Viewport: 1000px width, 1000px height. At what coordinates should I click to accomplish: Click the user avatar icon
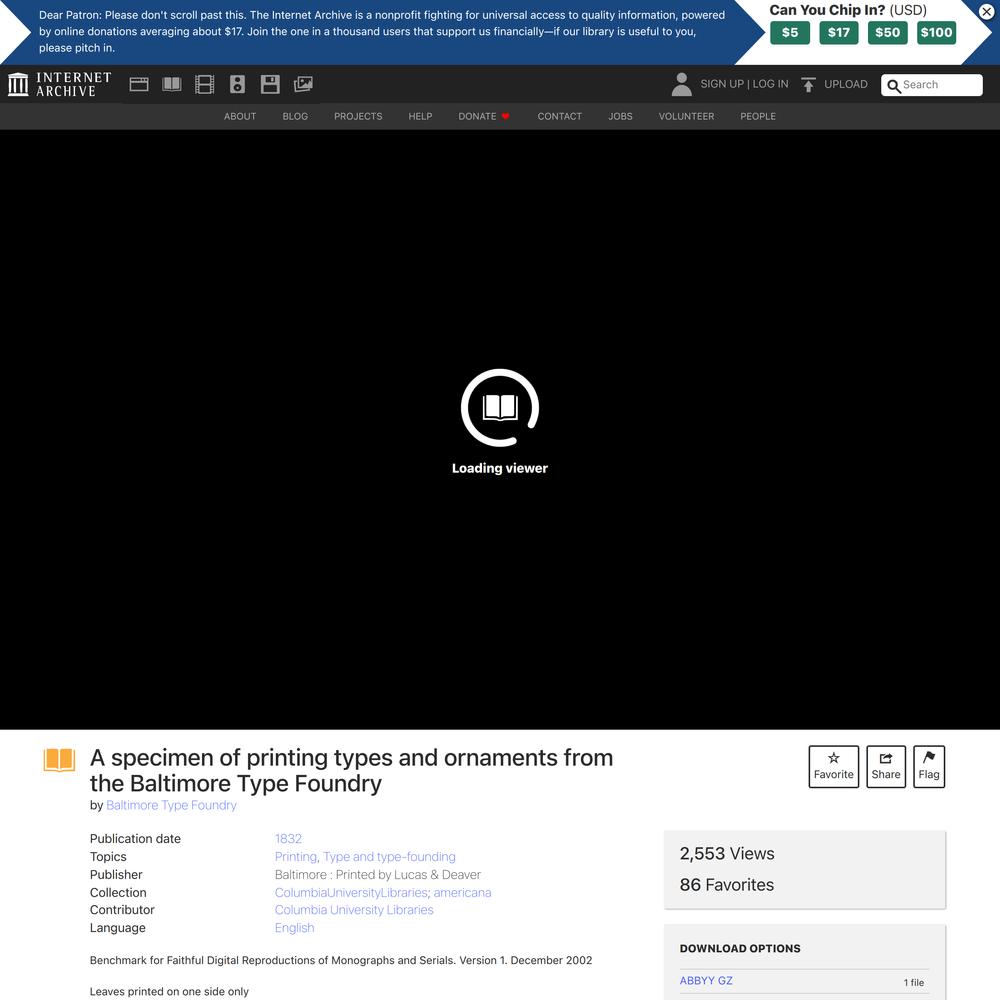[x=681, y=84]
